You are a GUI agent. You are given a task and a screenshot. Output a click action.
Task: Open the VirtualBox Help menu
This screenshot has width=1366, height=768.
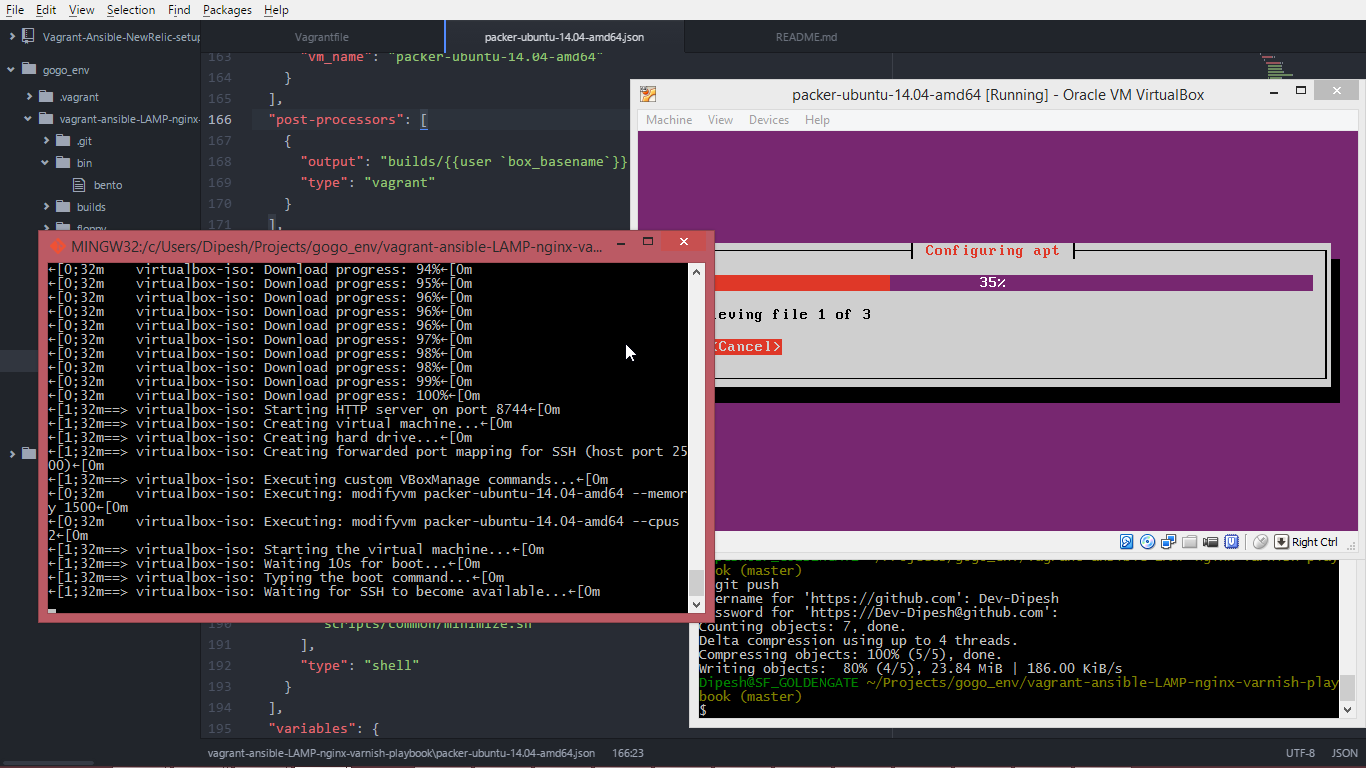pyautogui.click(x=817, y=120)
